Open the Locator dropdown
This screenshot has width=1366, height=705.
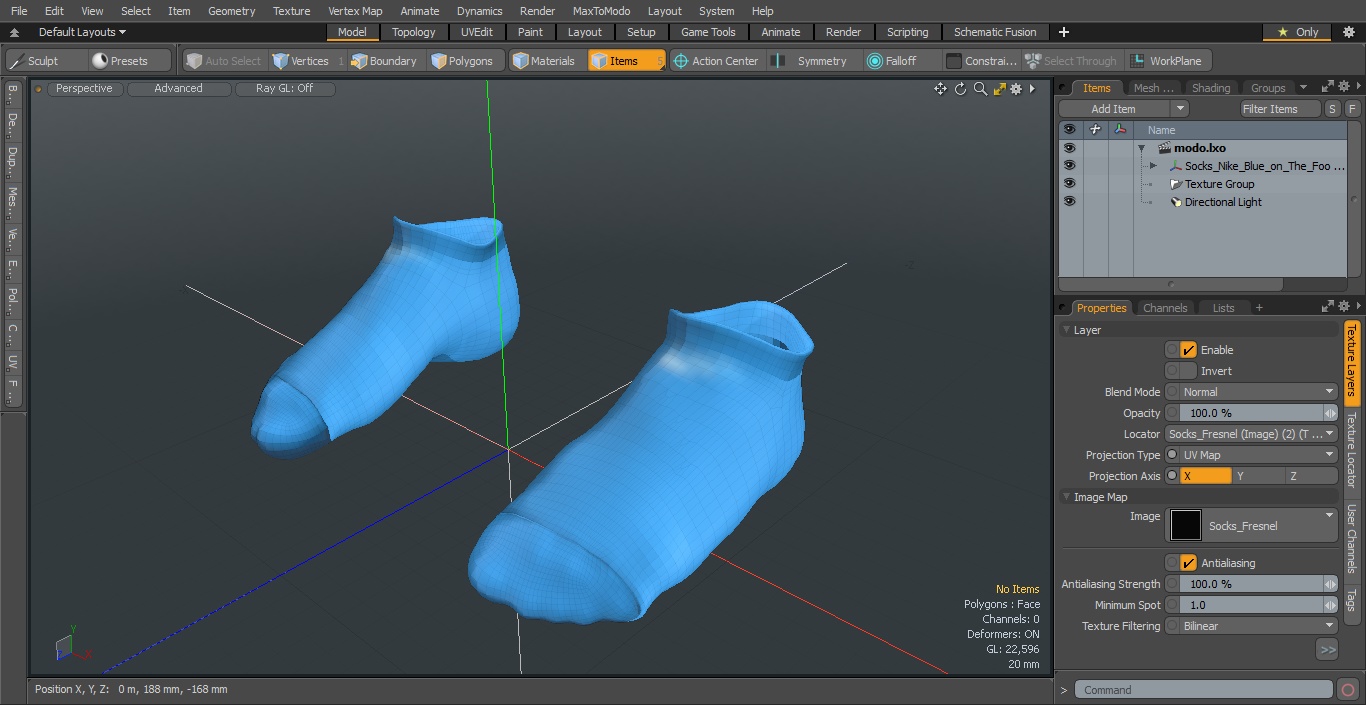(x=1252, y=434)
